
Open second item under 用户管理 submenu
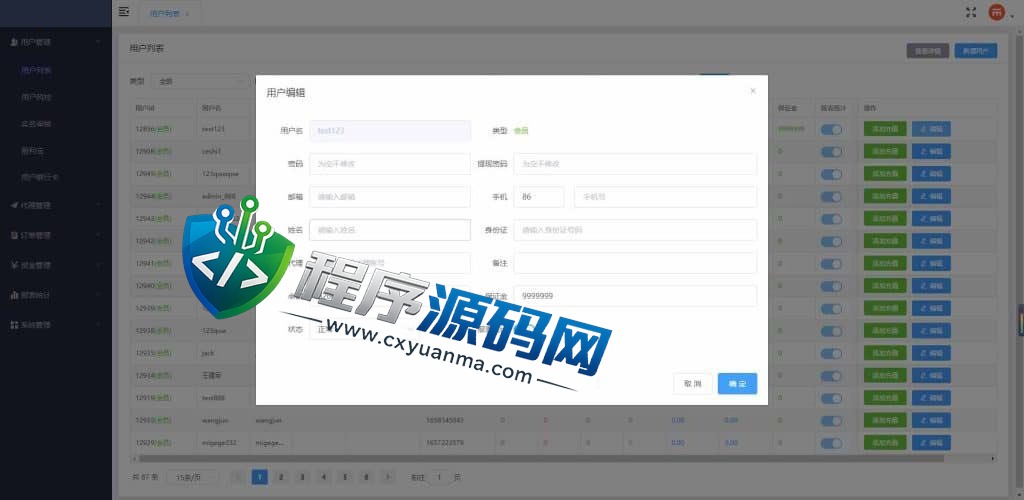(x=36, y=97)
